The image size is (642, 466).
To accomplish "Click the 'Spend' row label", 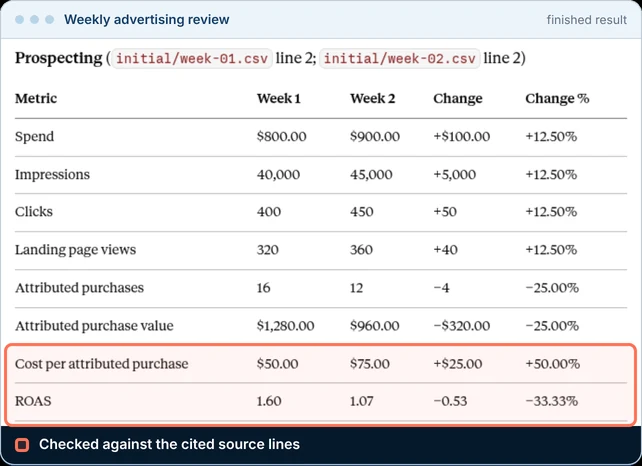I will click(x=34, y=137).
